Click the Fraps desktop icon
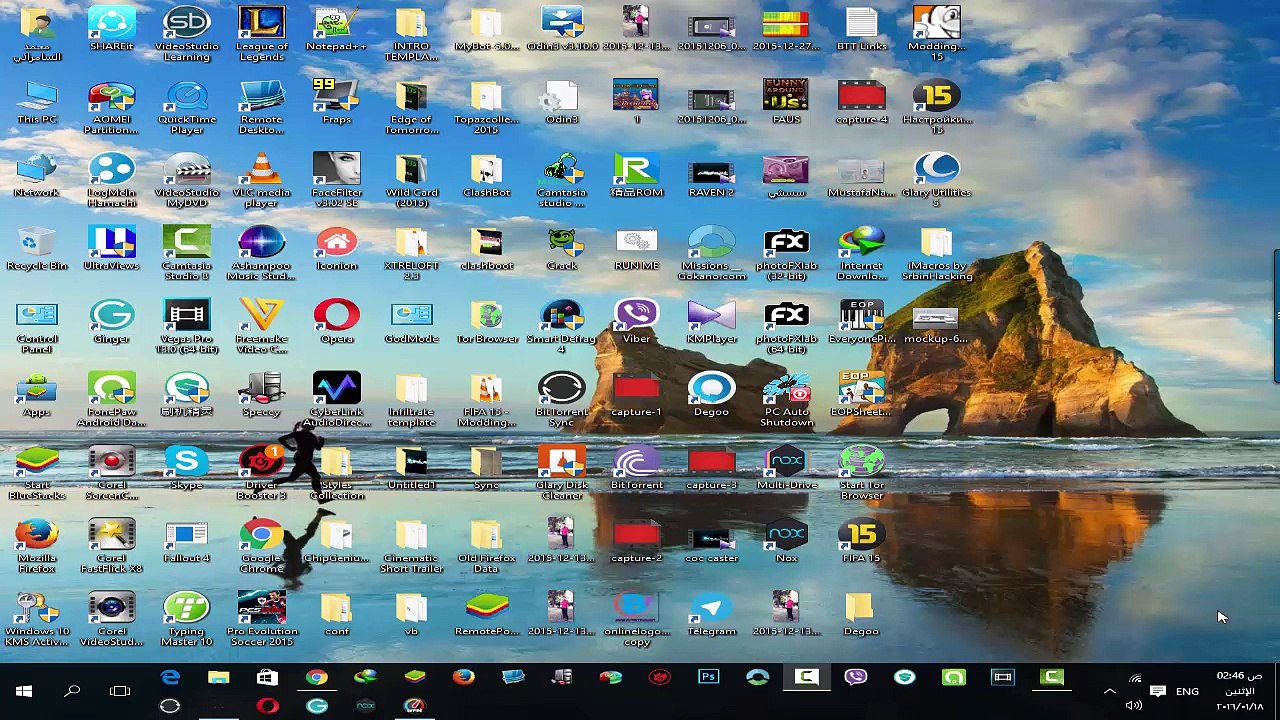Screen dimensions: 1280x720 (x=336, y=103)
